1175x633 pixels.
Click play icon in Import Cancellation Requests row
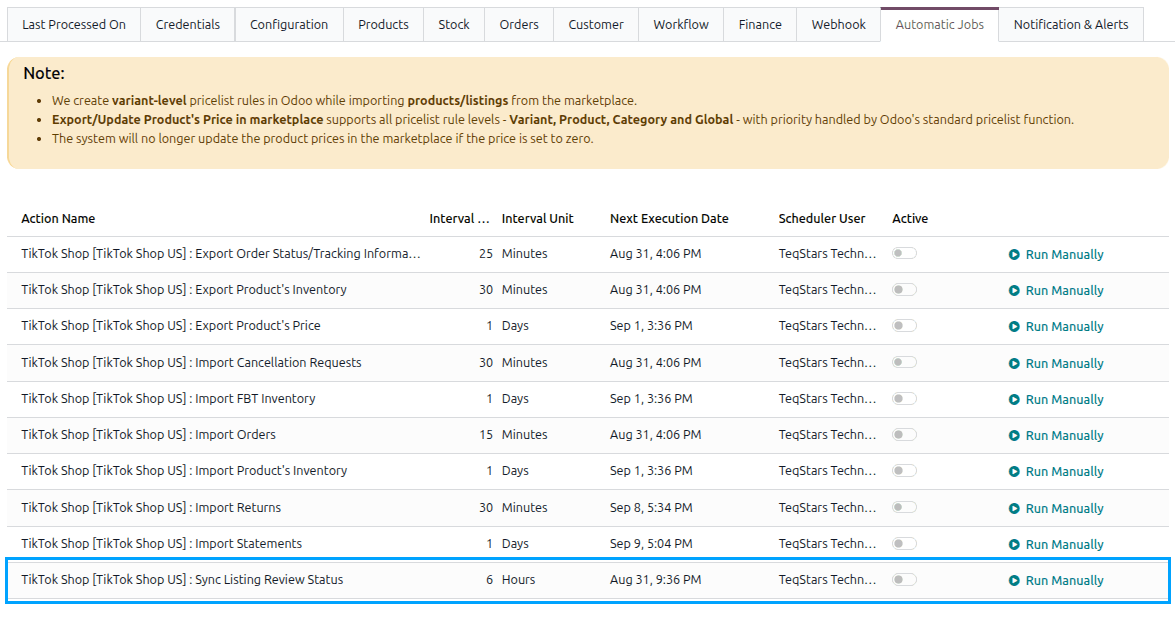click(1014, 363)
